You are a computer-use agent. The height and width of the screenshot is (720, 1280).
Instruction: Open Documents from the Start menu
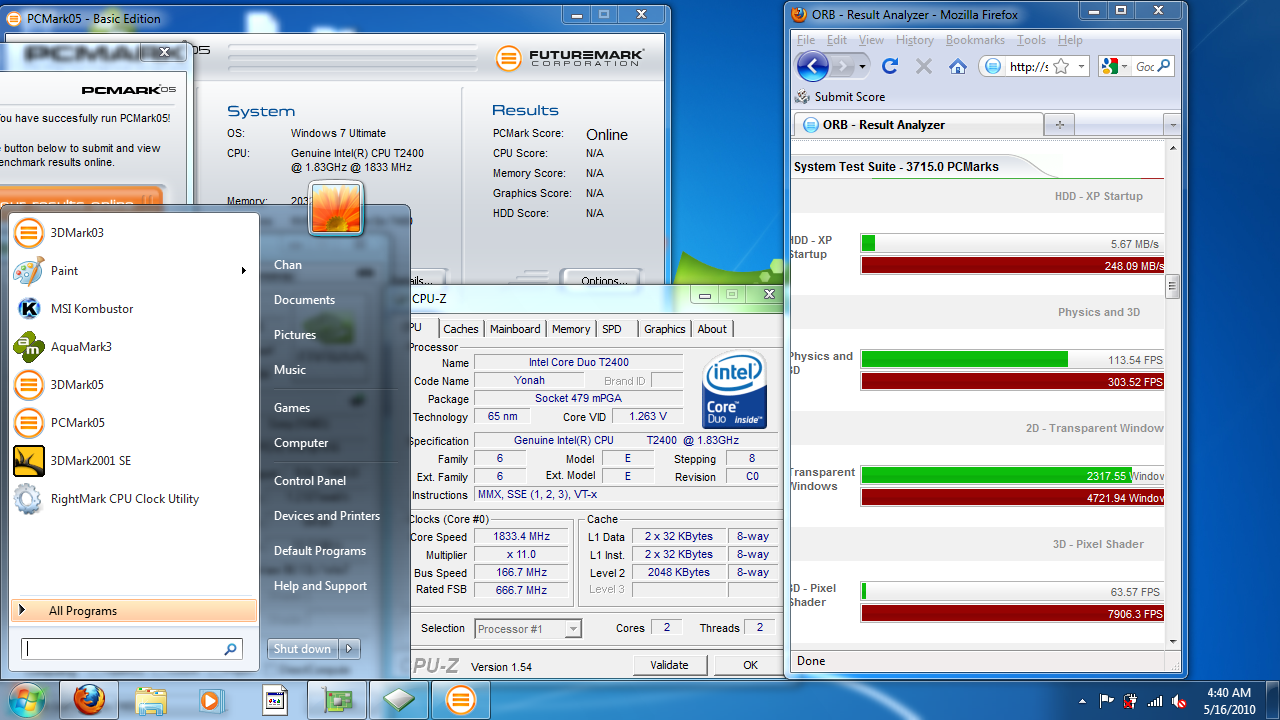[x=304, y=300]
